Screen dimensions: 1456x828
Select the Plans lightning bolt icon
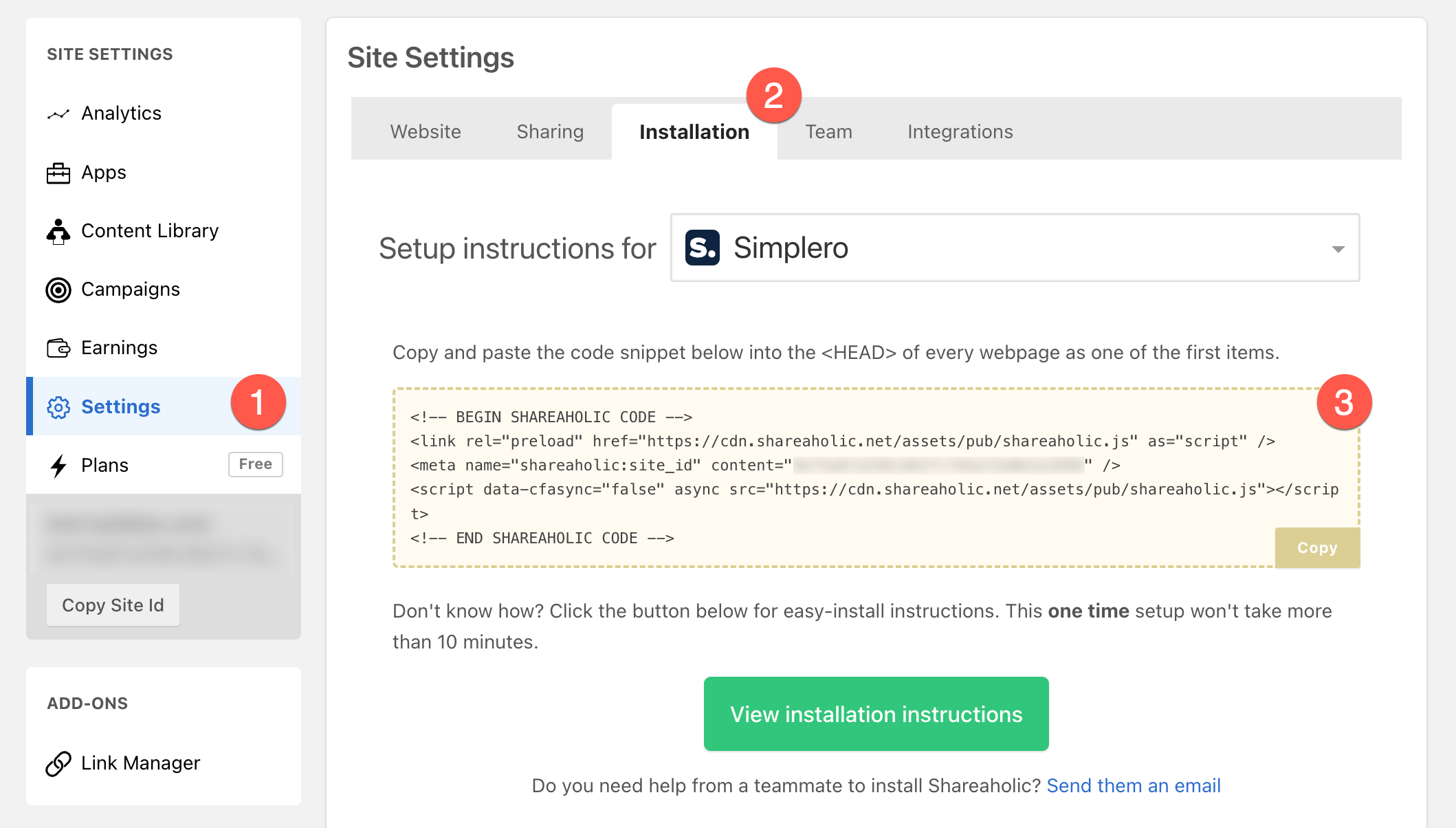point(58,465)
